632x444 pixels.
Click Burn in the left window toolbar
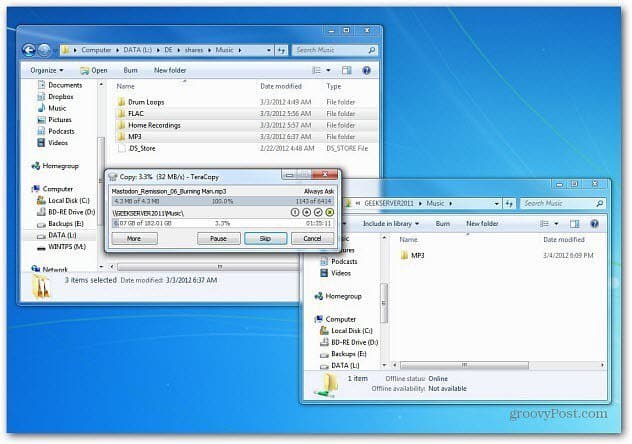[131, 71]
